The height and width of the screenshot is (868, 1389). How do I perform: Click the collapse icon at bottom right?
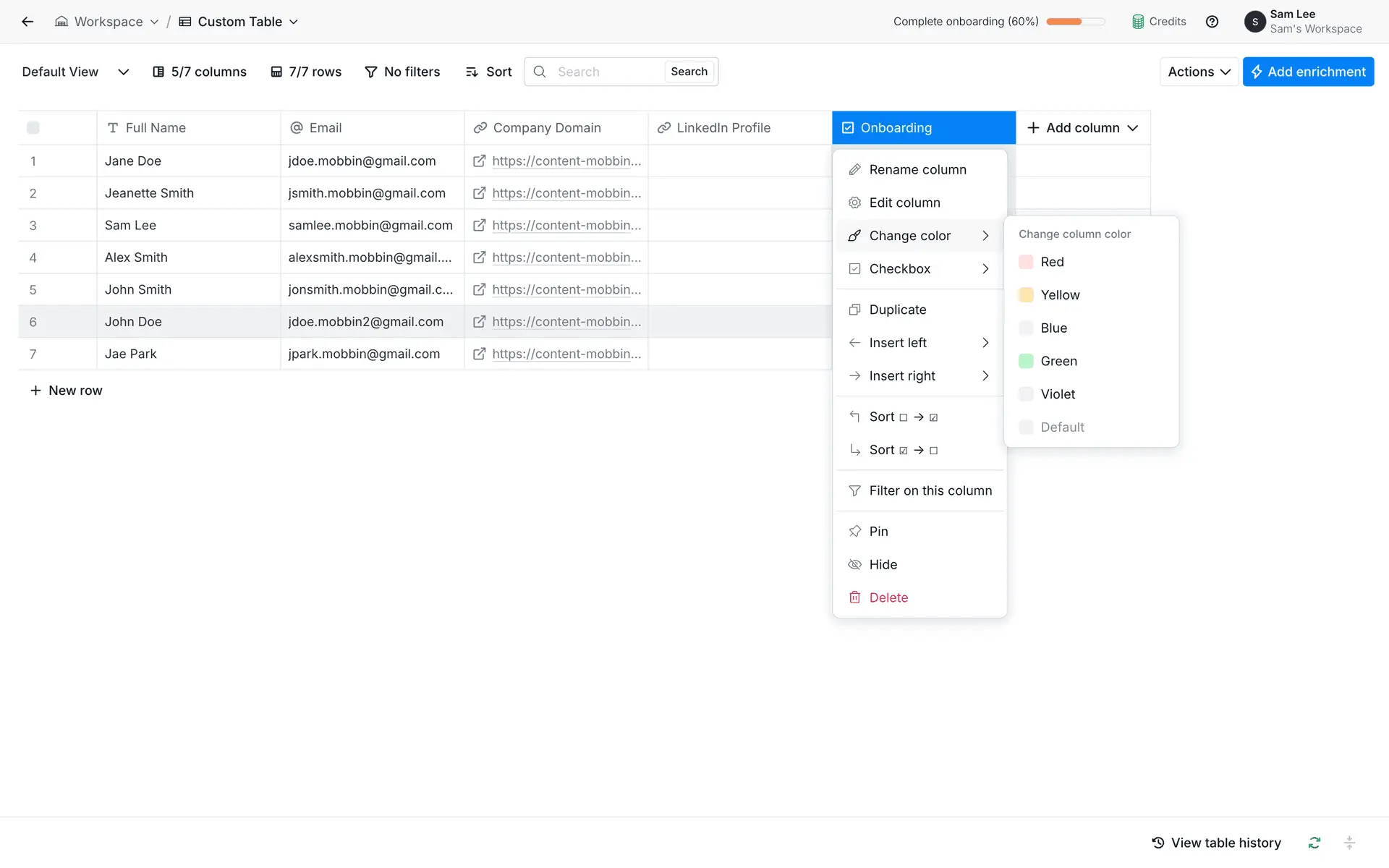(x=1349, y=843)
